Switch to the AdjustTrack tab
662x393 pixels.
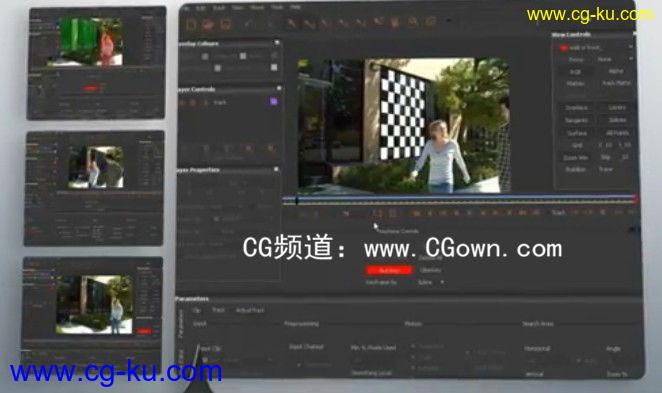250,310
